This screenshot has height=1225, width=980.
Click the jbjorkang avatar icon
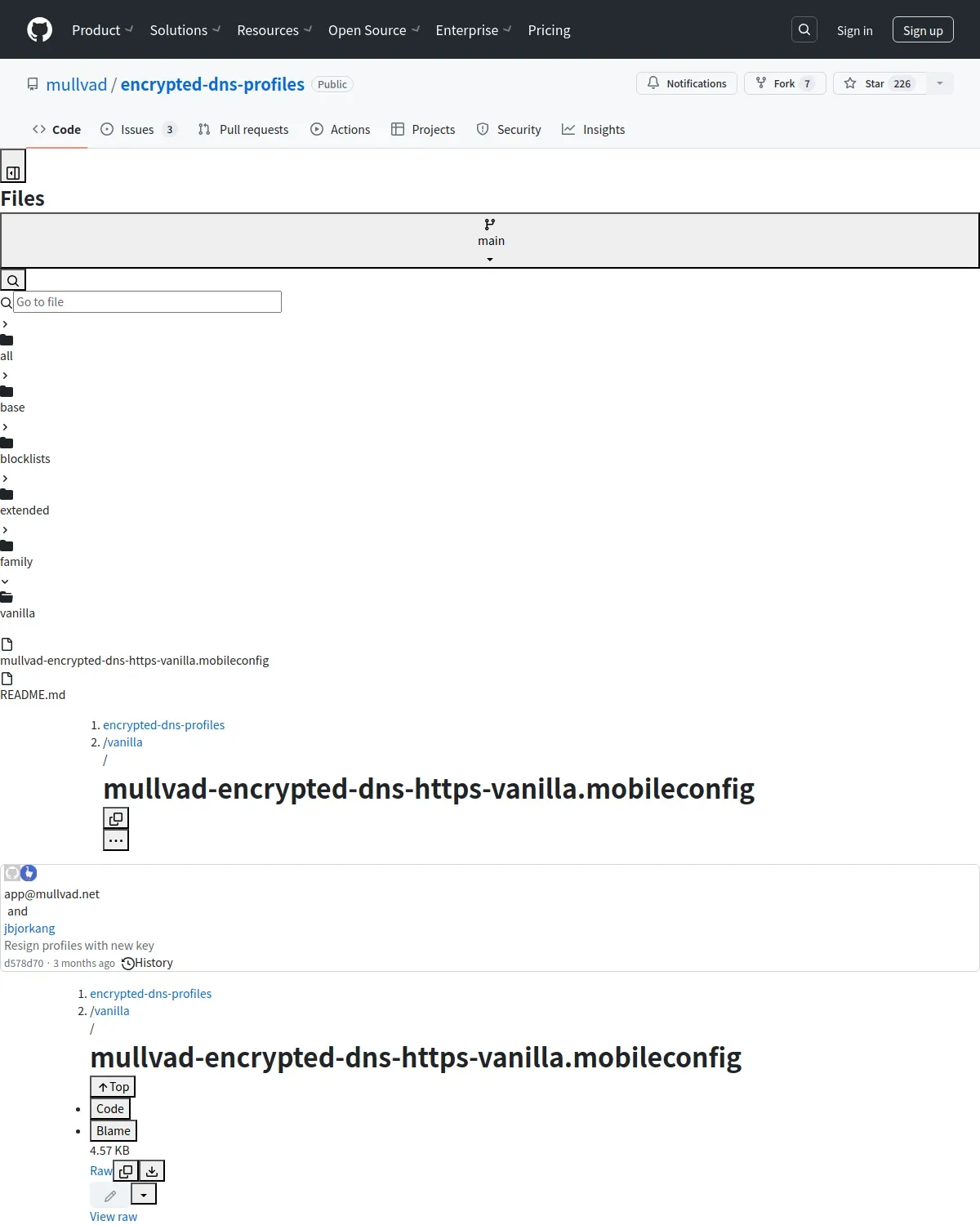click(29, 873)
